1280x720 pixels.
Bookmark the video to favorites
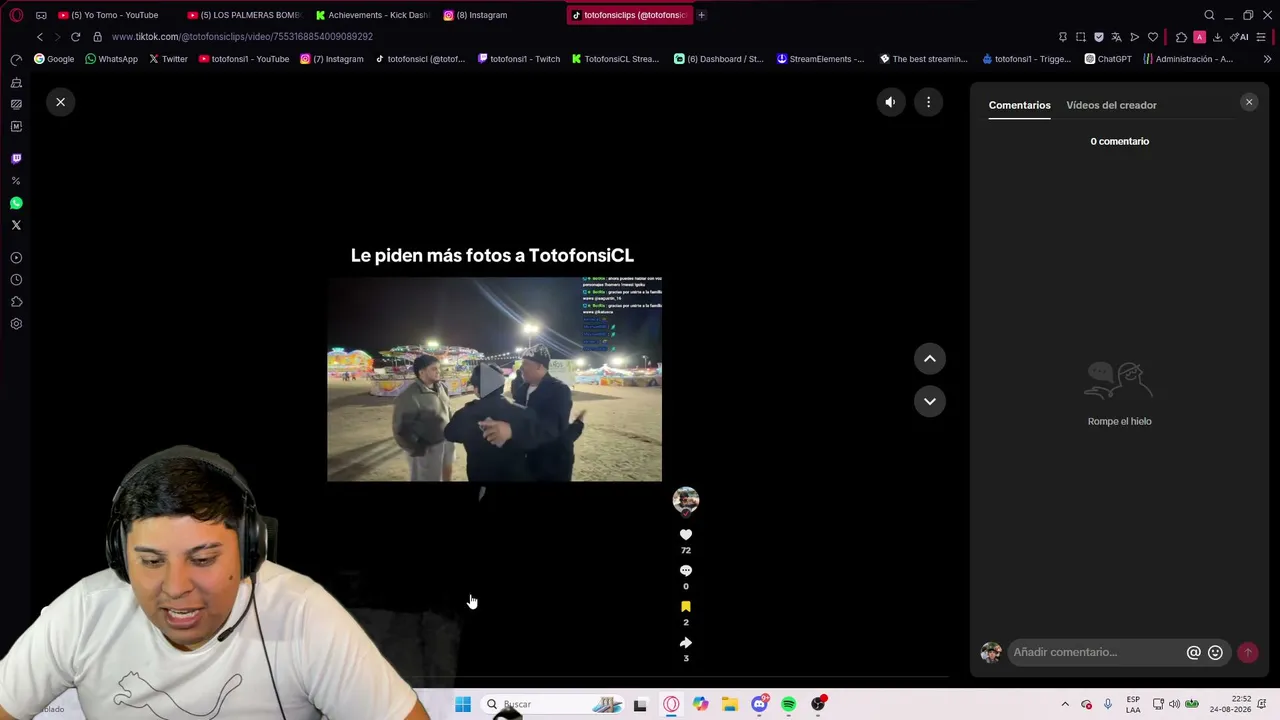coord(685,607)
